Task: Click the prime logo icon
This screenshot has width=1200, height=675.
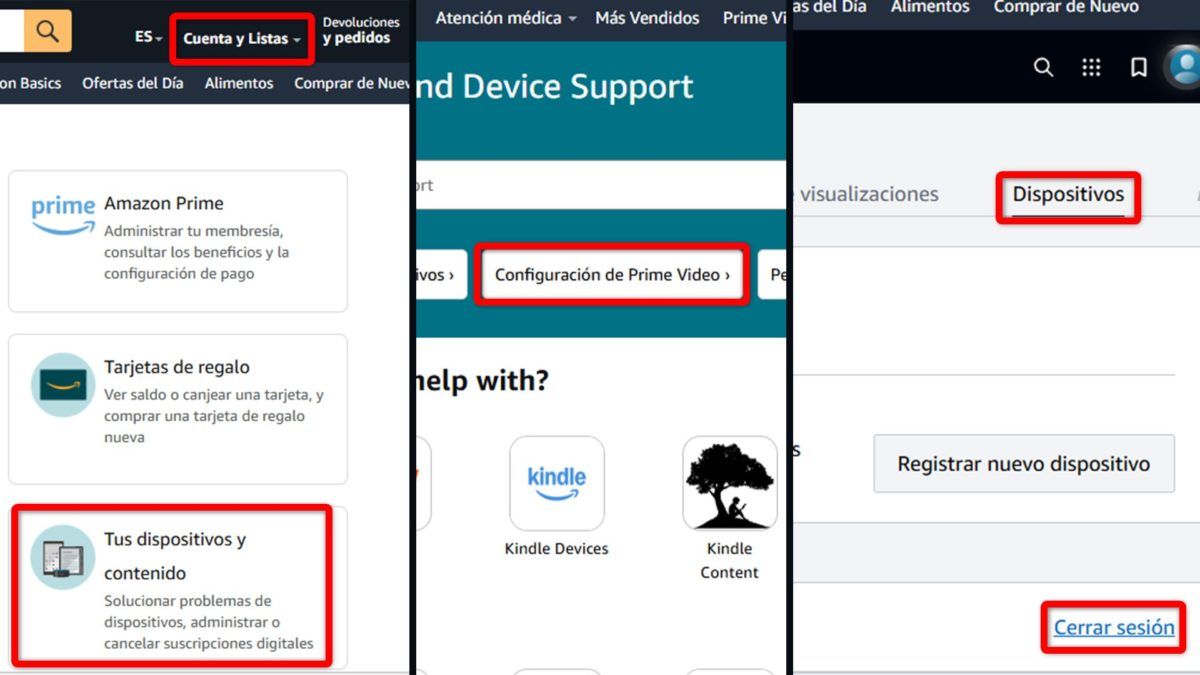Action: (62, 215)
